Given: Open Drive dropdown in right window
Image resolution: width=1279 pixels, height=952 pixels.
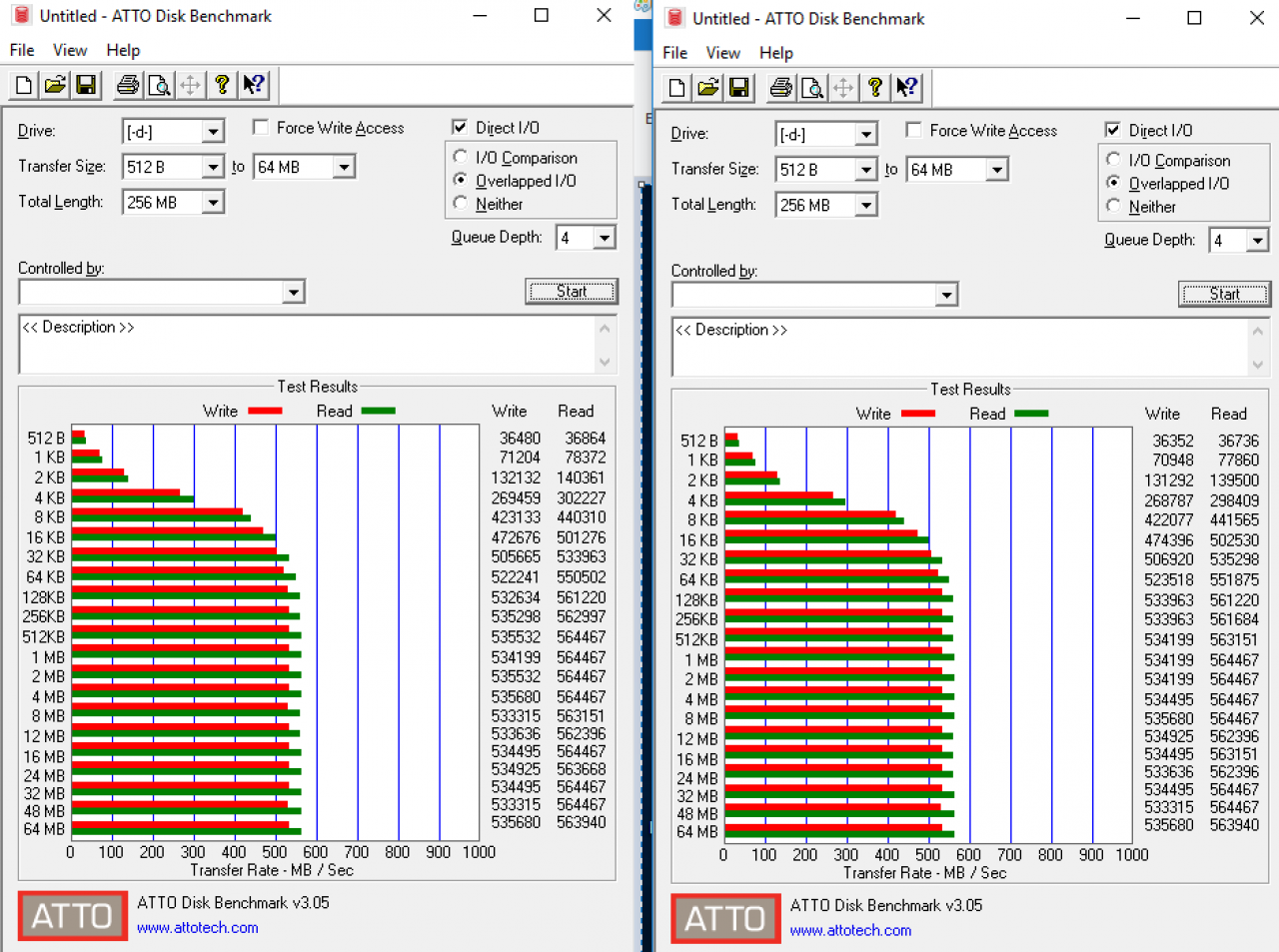Looking at the screenshot, I should click(x=866, y=134).
